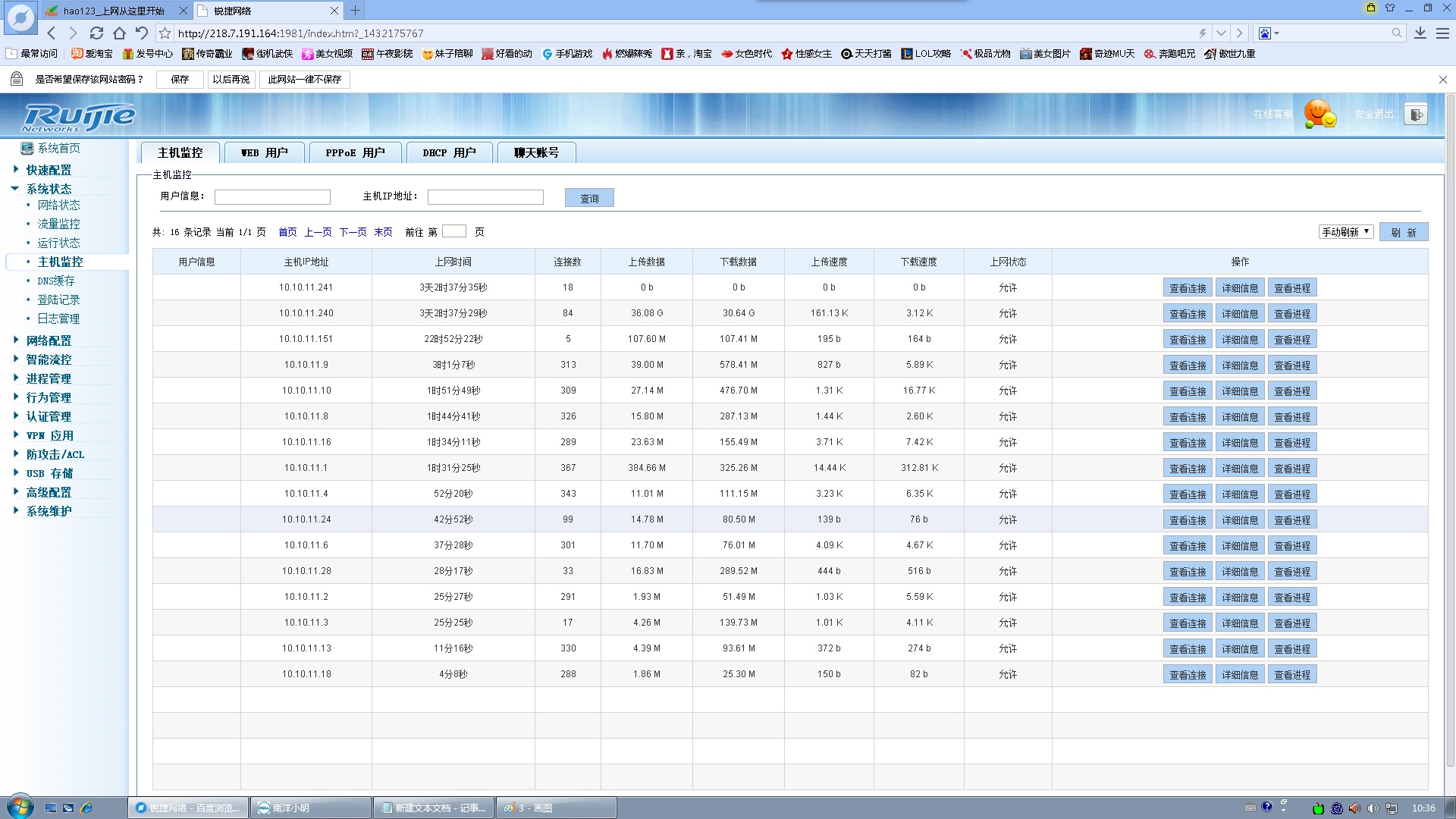The width and height of the screenshot is (1456, 819).
Task: Click 查看进程 for 10.10.11.1
Action: click(x=1292, y=469)
